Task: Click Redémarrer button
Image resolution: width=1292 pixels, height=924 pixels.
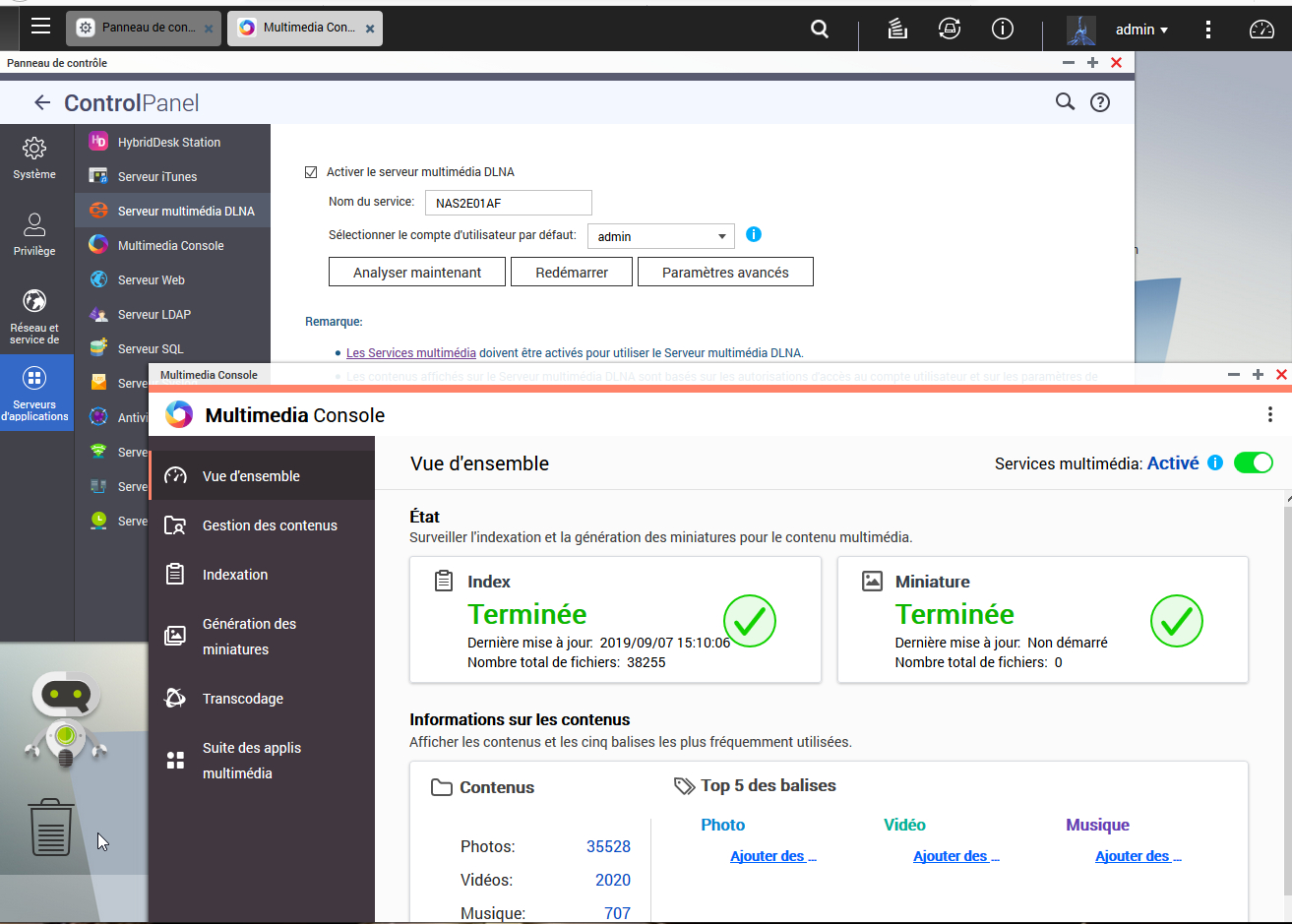Action: (572, 272)
